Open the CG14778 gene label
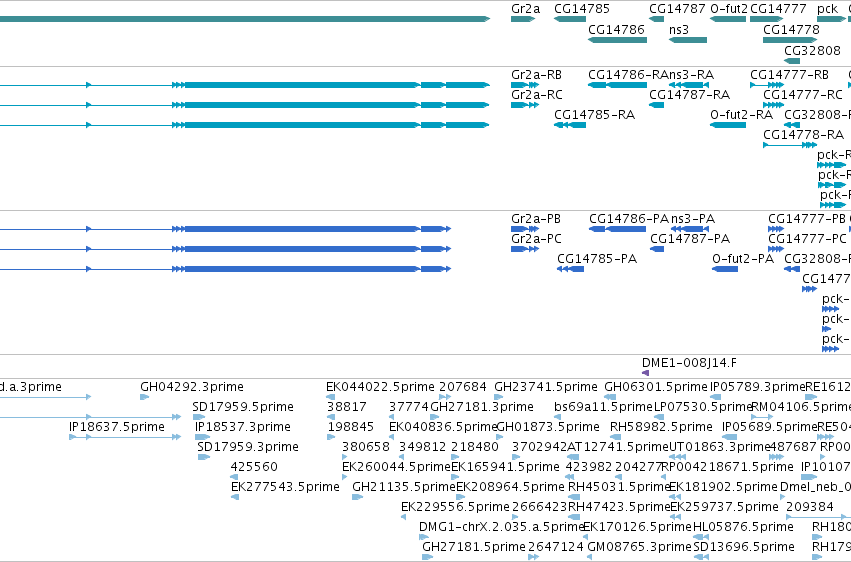 coord(791,29)
